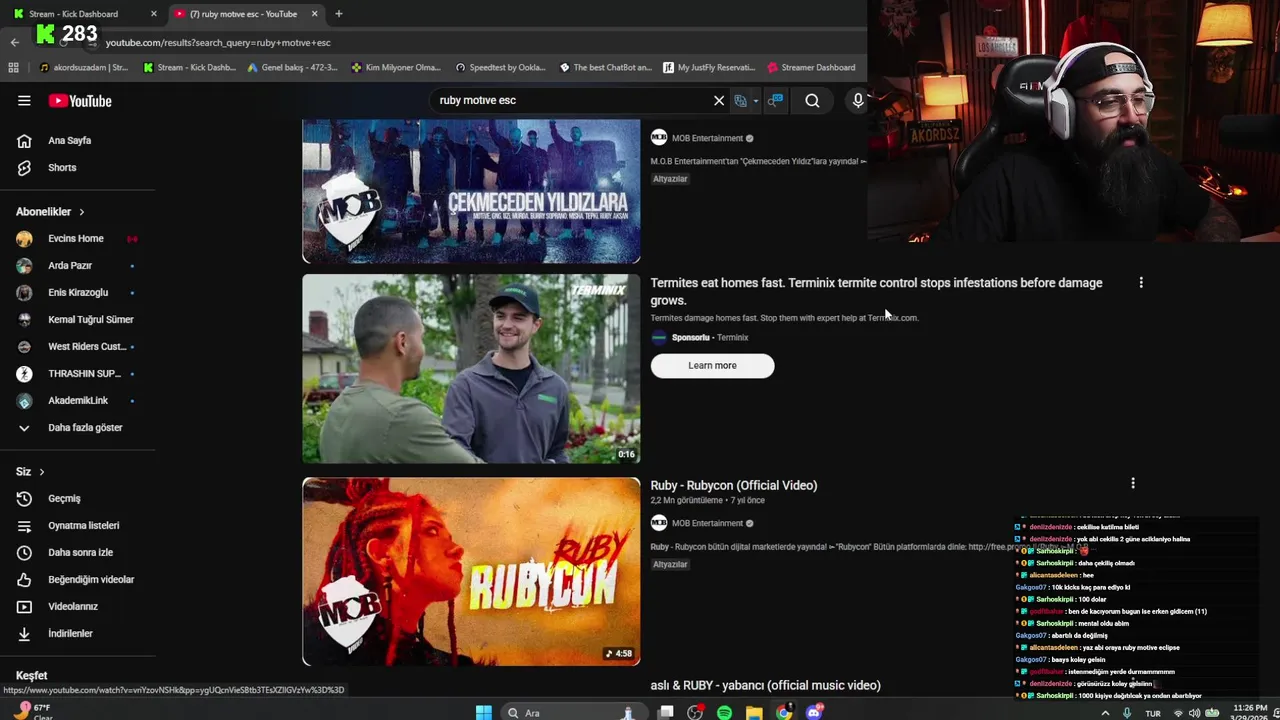The height and width of the screenshot is (720, 1280).
Task: Expand the Abonelikler section
Action: 50,212
